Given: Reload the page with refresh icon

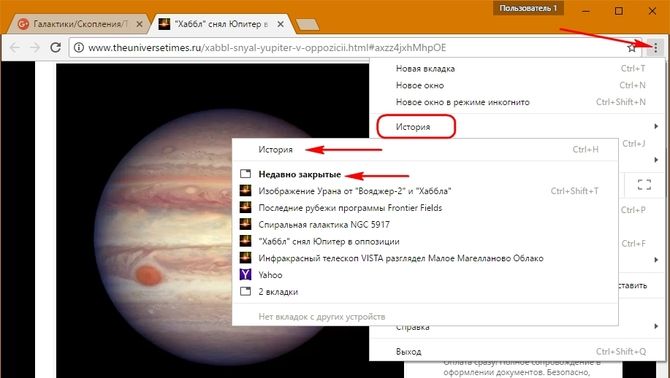Looking at the screenshot, I should tap(56, 47).
